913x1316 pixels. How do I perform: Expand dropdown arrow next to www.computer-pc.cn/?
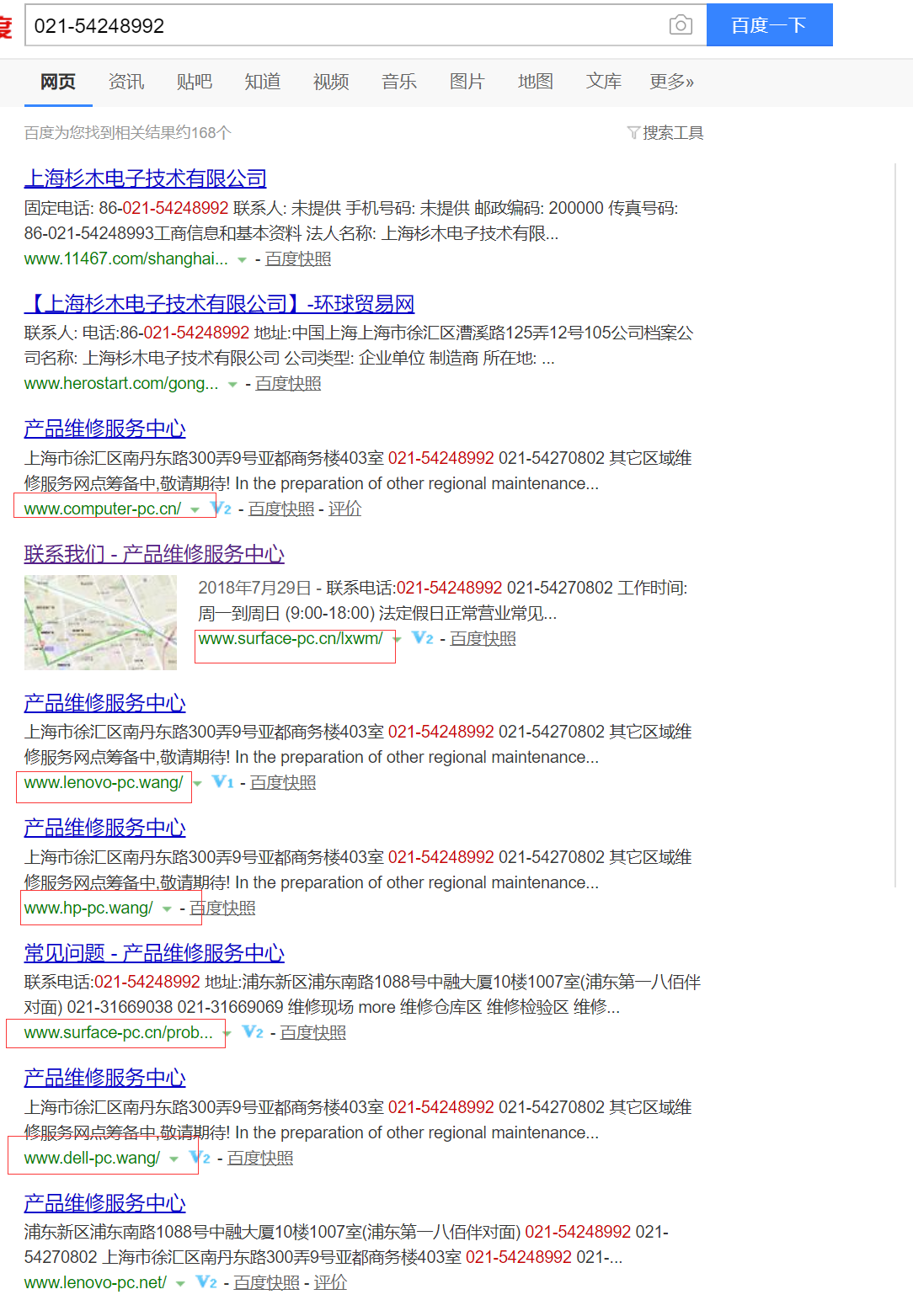pos(195,510)
